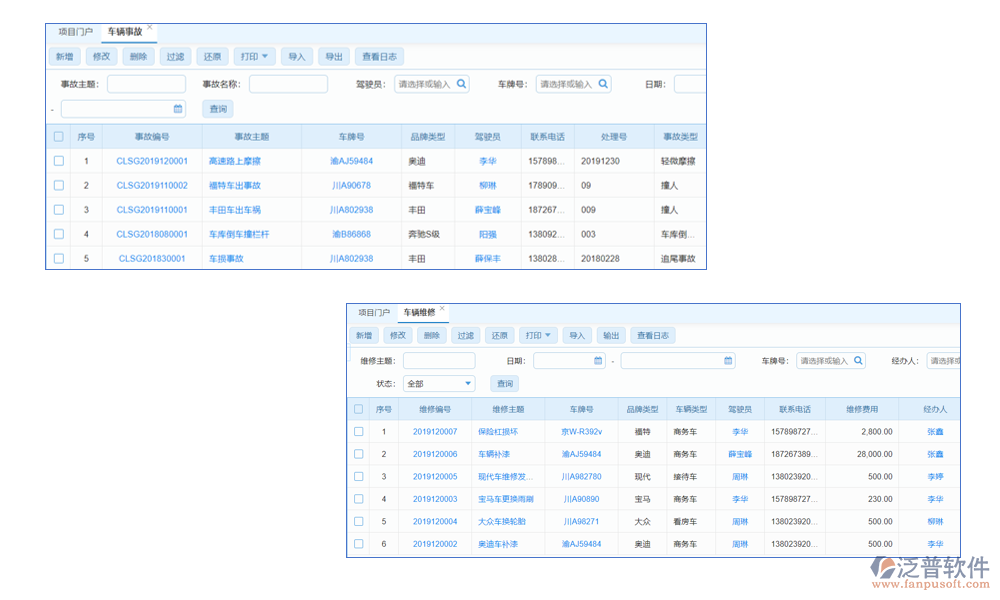Click the 新增 button in 车辆事故
Viewport: 1000px width, 600px height.
[64, 56]
